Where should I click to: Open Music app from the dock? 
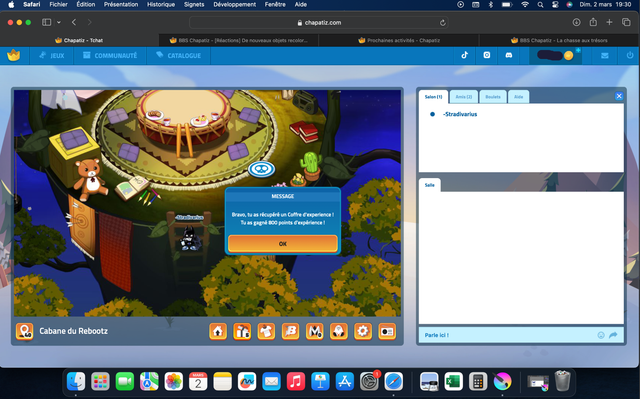click(x=296, y=382)
